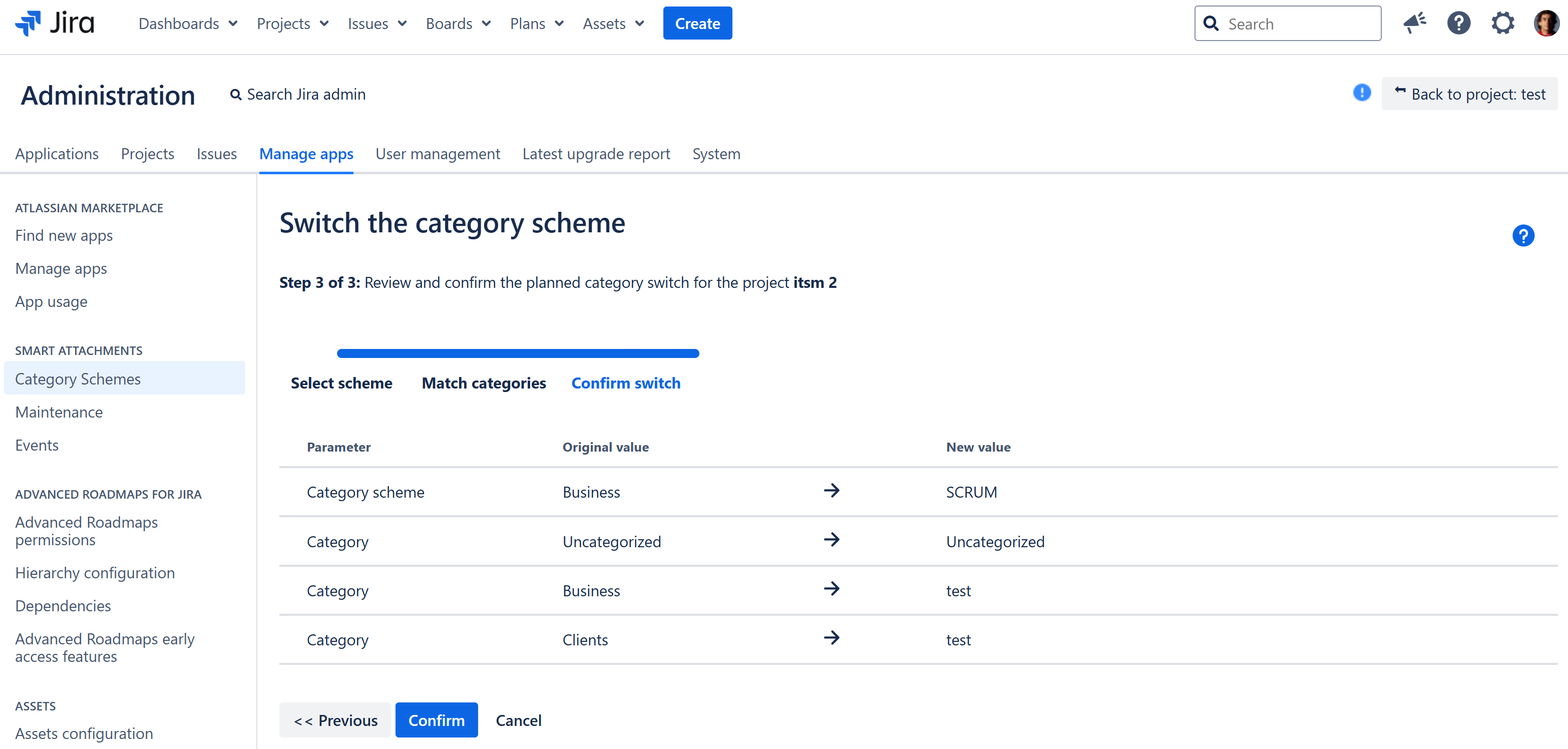
Task: Switch to the User management tab
Action: pos(438,154)
